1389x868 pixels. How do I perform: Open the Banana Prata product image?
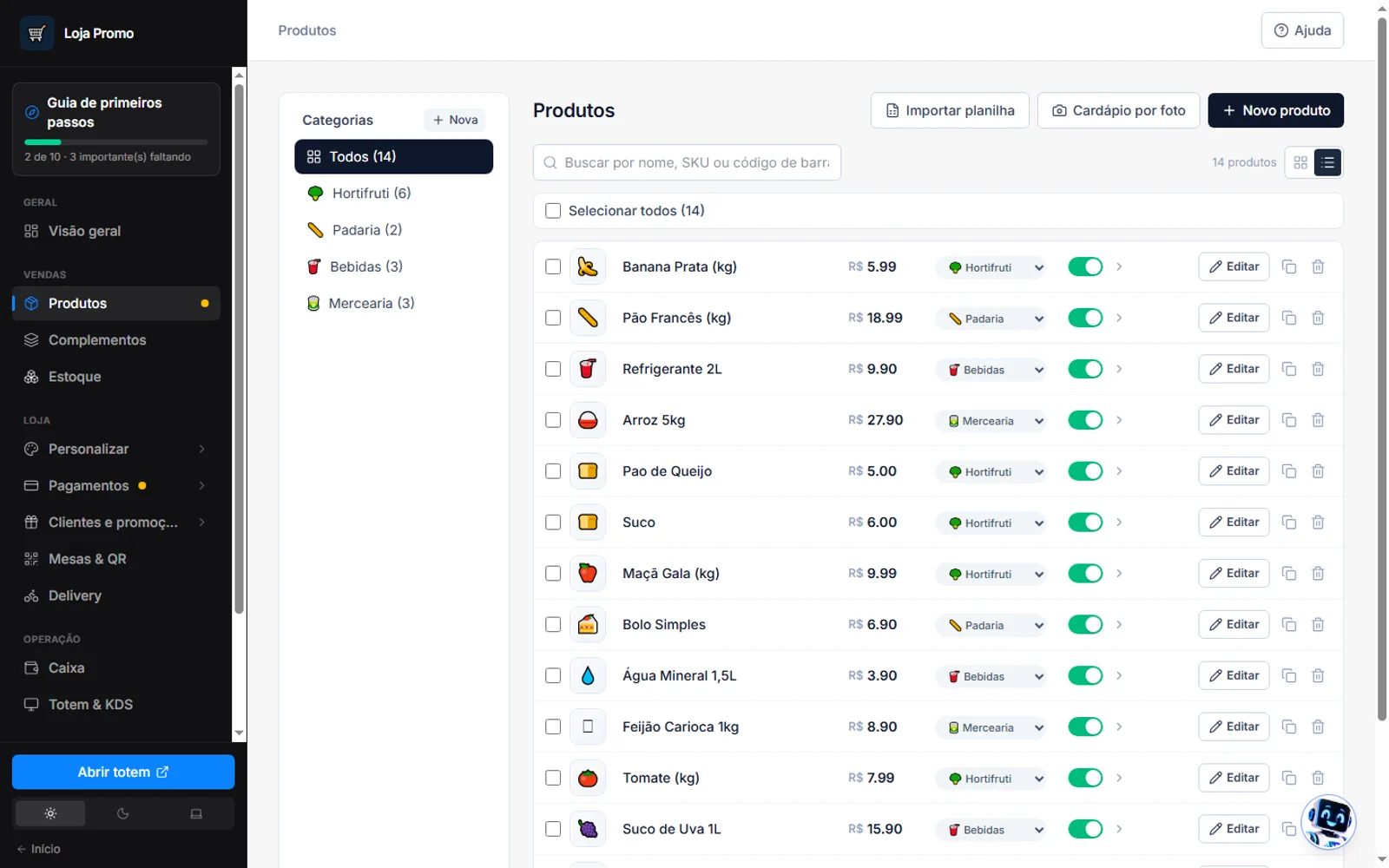point(588,266)
